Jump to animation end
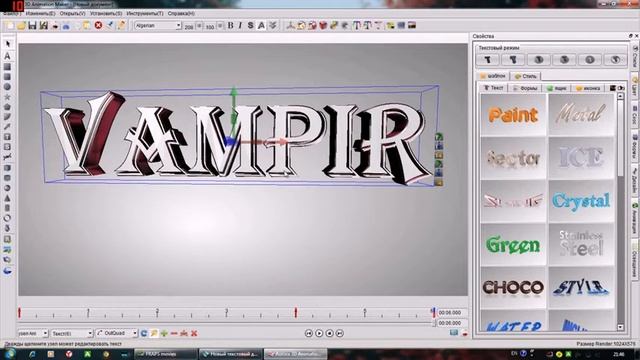Screen dimensions: 640x360 pyautogui.click(x=340, y=333)
